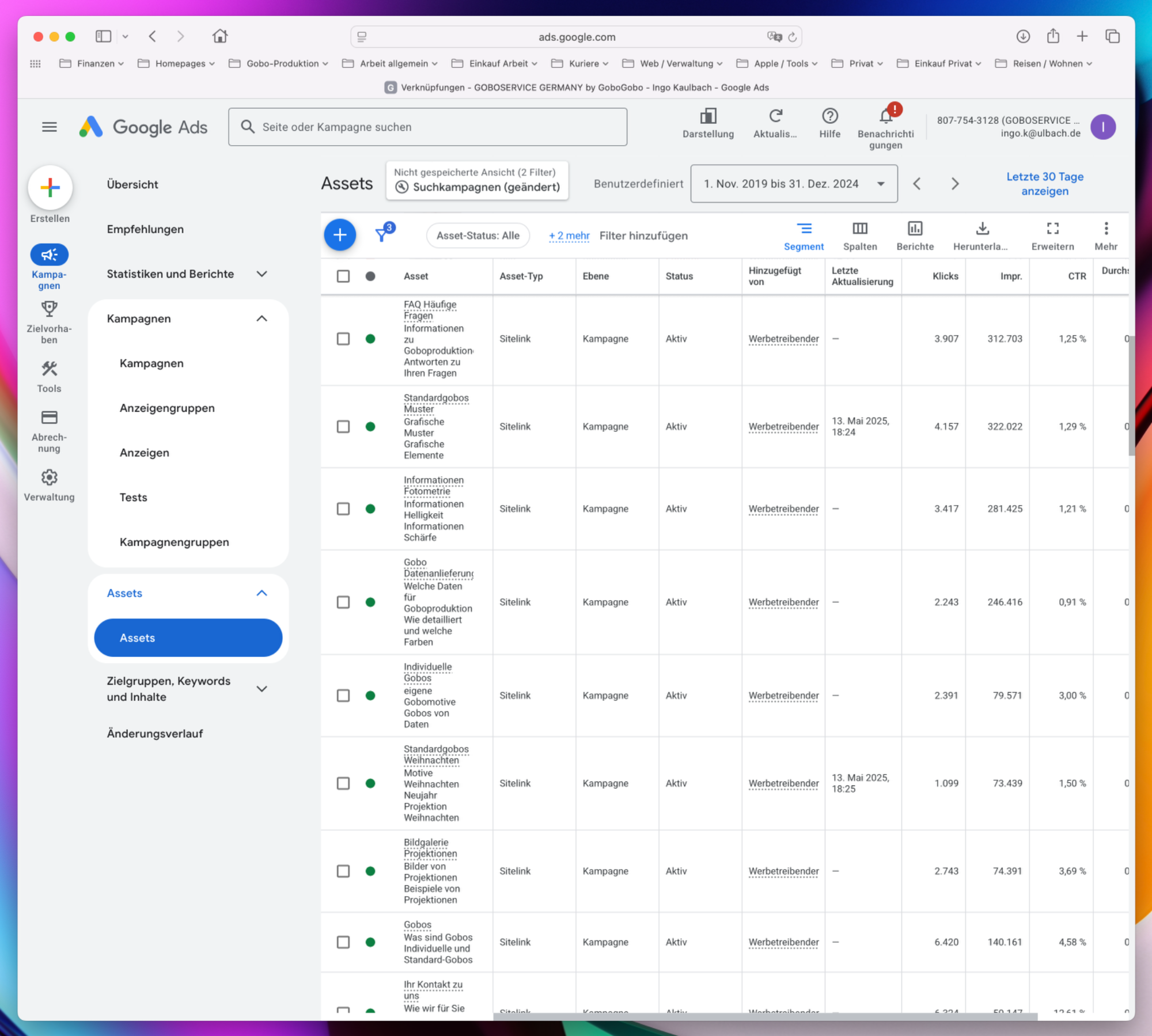Select the Individuelle Gobos row checkbox
The width and height of the screenshot is (1152, 1036).
point(343,696)
